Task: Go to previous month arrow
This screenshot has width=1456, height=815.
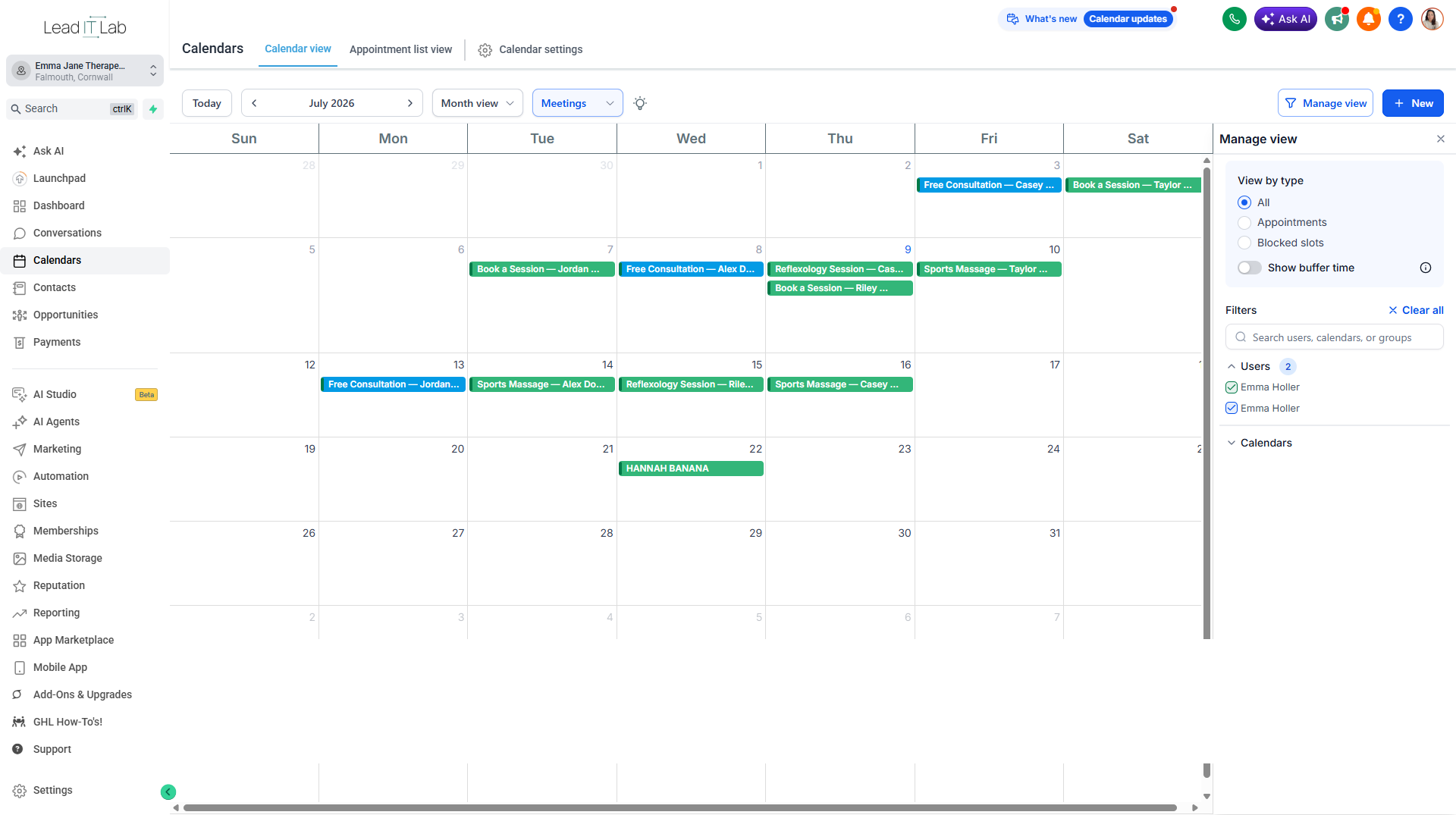Action: click(x=254, y=103)
